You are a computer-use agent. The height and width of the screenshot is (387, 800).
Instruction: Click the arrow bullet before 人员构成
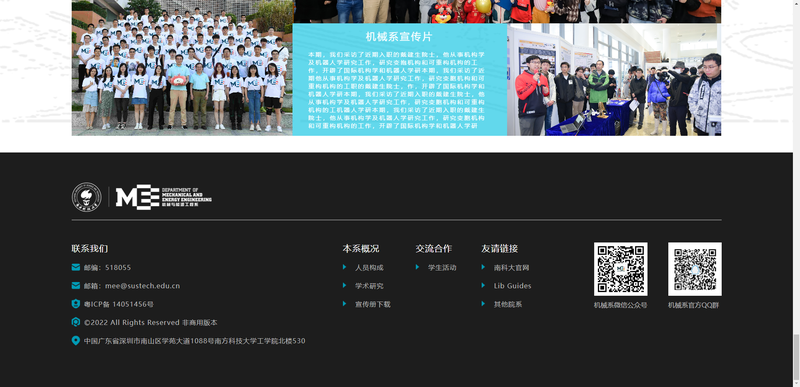[x=345, y=267]
